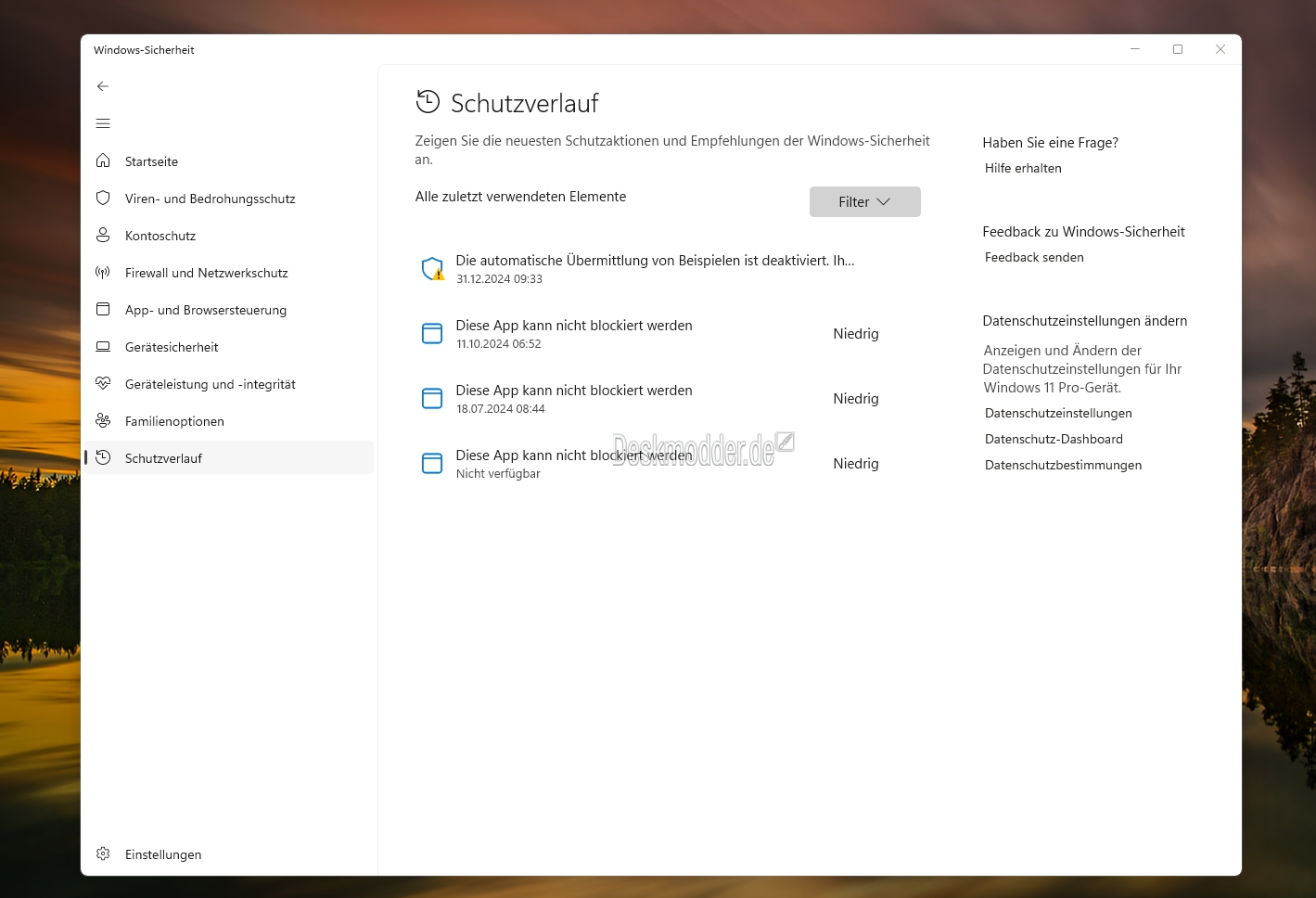
Task: Open Geräteleistung und -integrität
Action: point(229,383)
